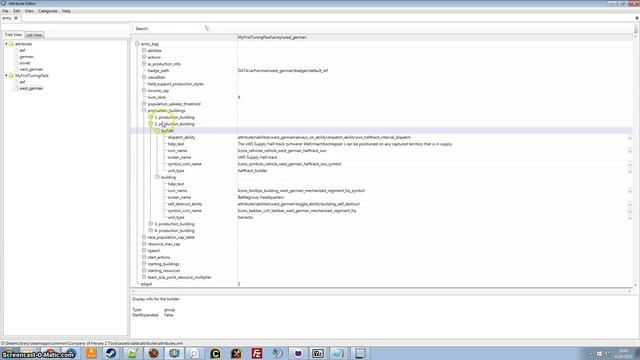The width and height of the screenshot is (640, 360).
Task: Click the 'sWS Supply Half-track' screen_name value
Action: point(258,157)
